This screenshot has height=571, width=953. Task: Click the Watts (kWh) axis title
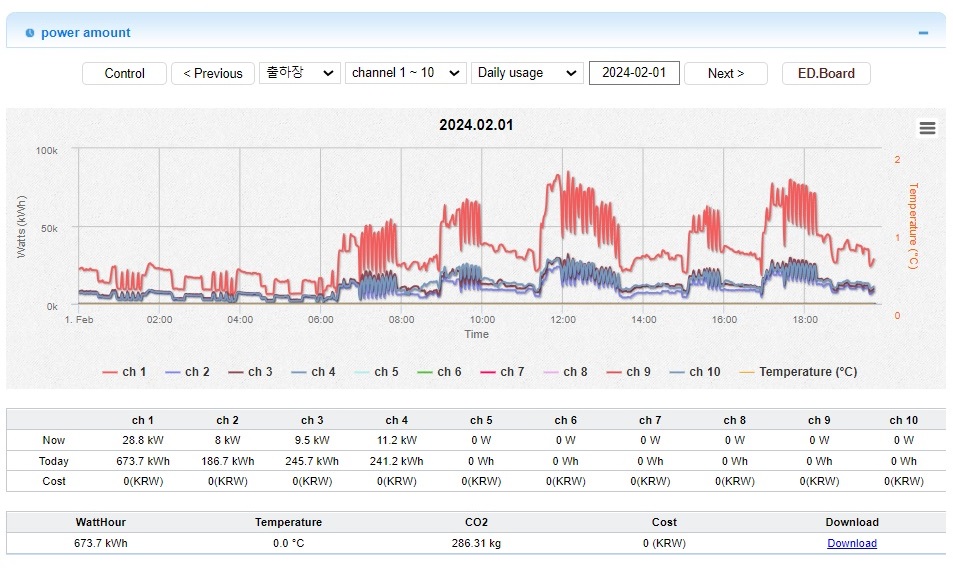point(21,227)
